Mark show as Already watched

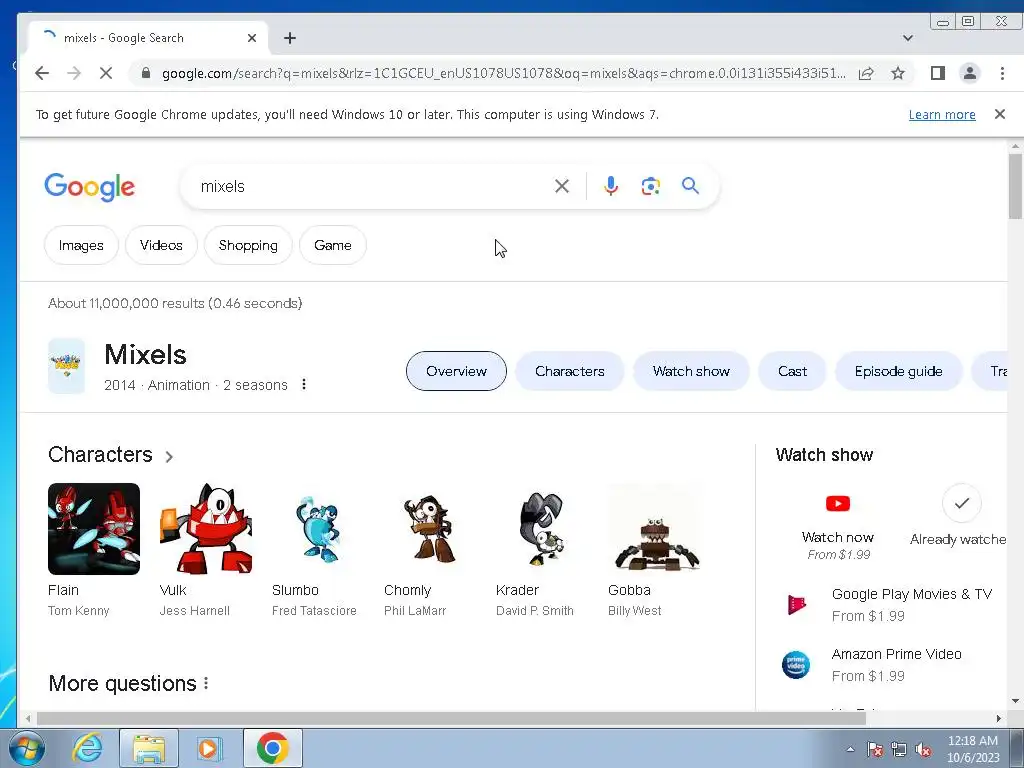pos(961,504)
